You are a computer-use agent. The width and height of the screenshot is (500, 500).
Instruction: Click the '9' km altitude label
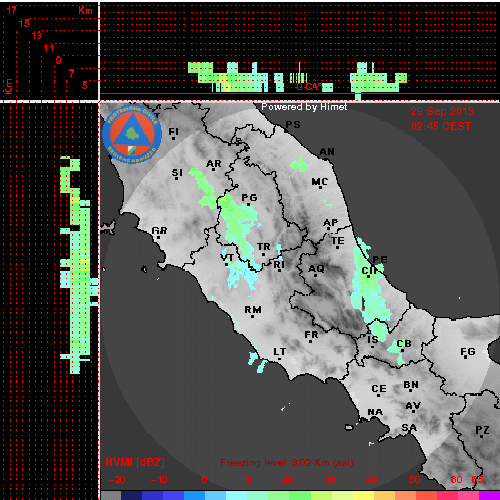(x=59, y=60)
